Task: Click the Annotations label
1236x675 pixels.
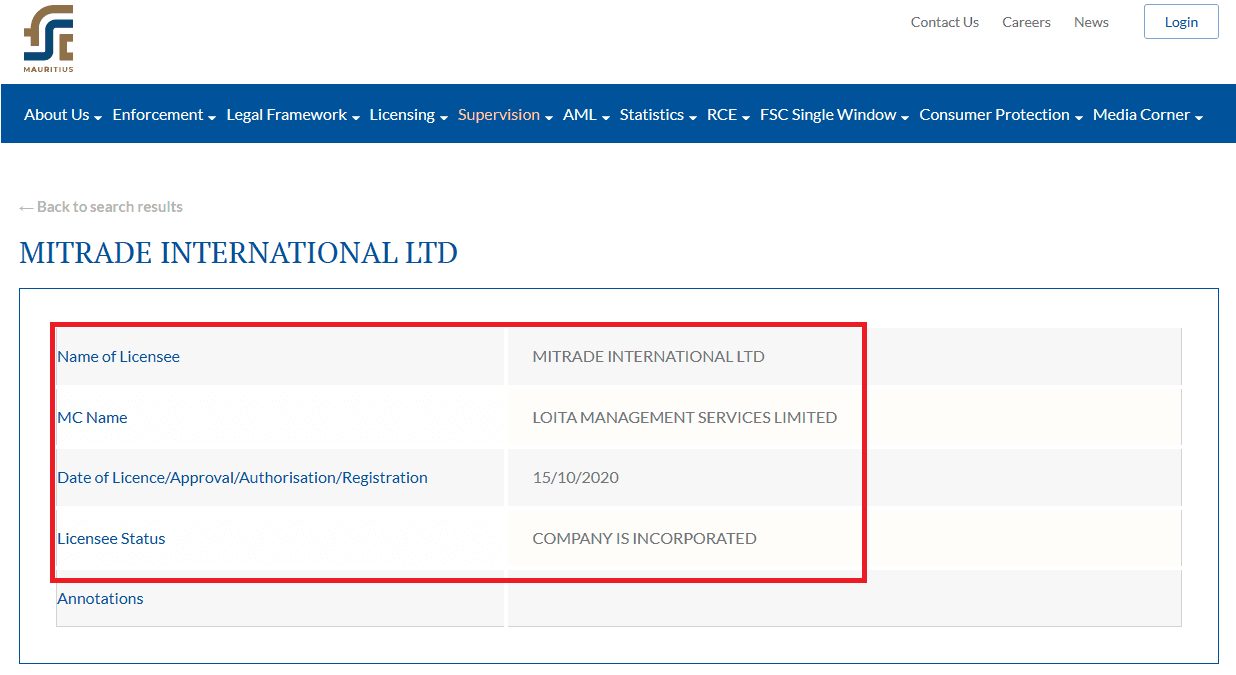Action: [100, 599]
